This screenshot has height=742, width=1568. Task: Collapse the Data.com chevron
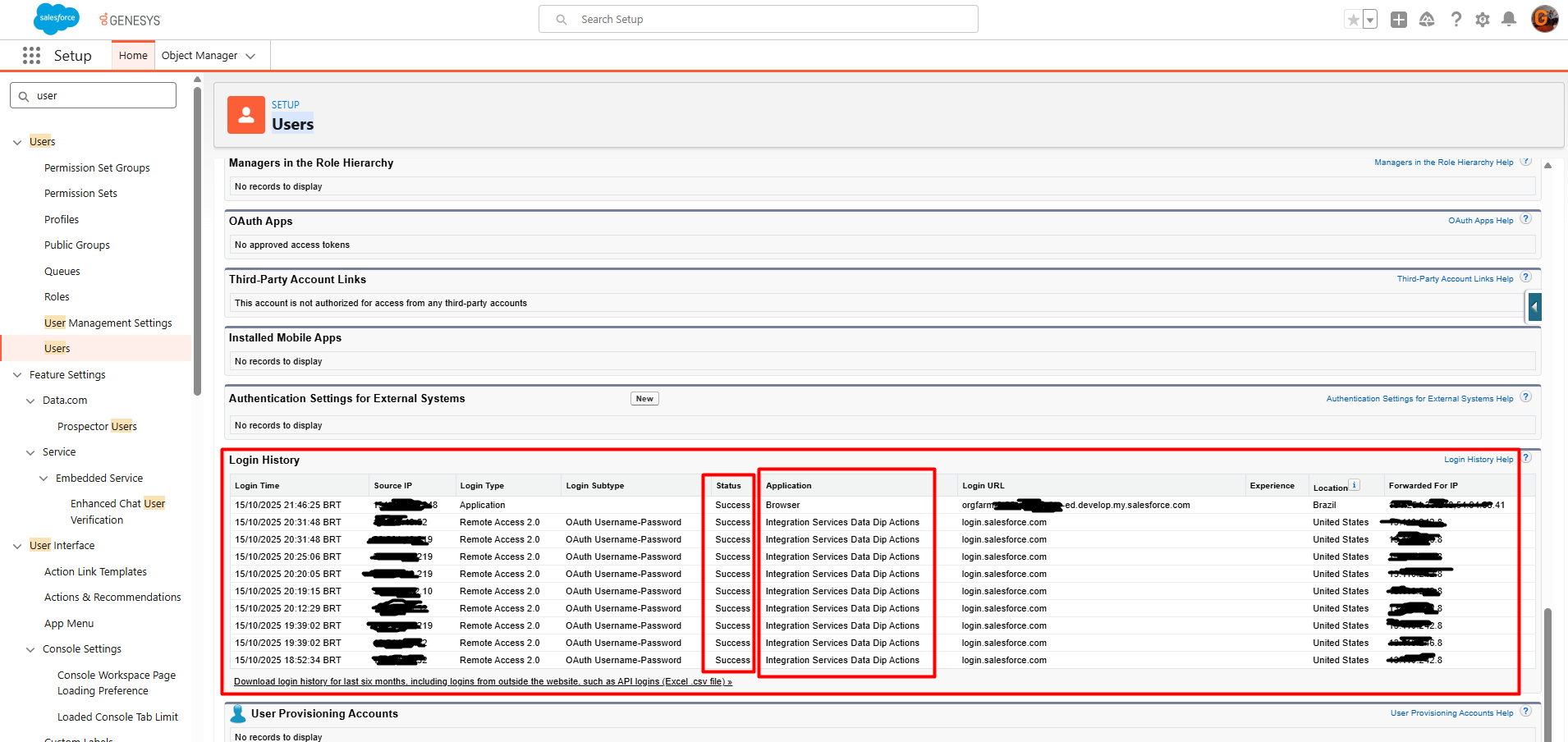(30, 401)
